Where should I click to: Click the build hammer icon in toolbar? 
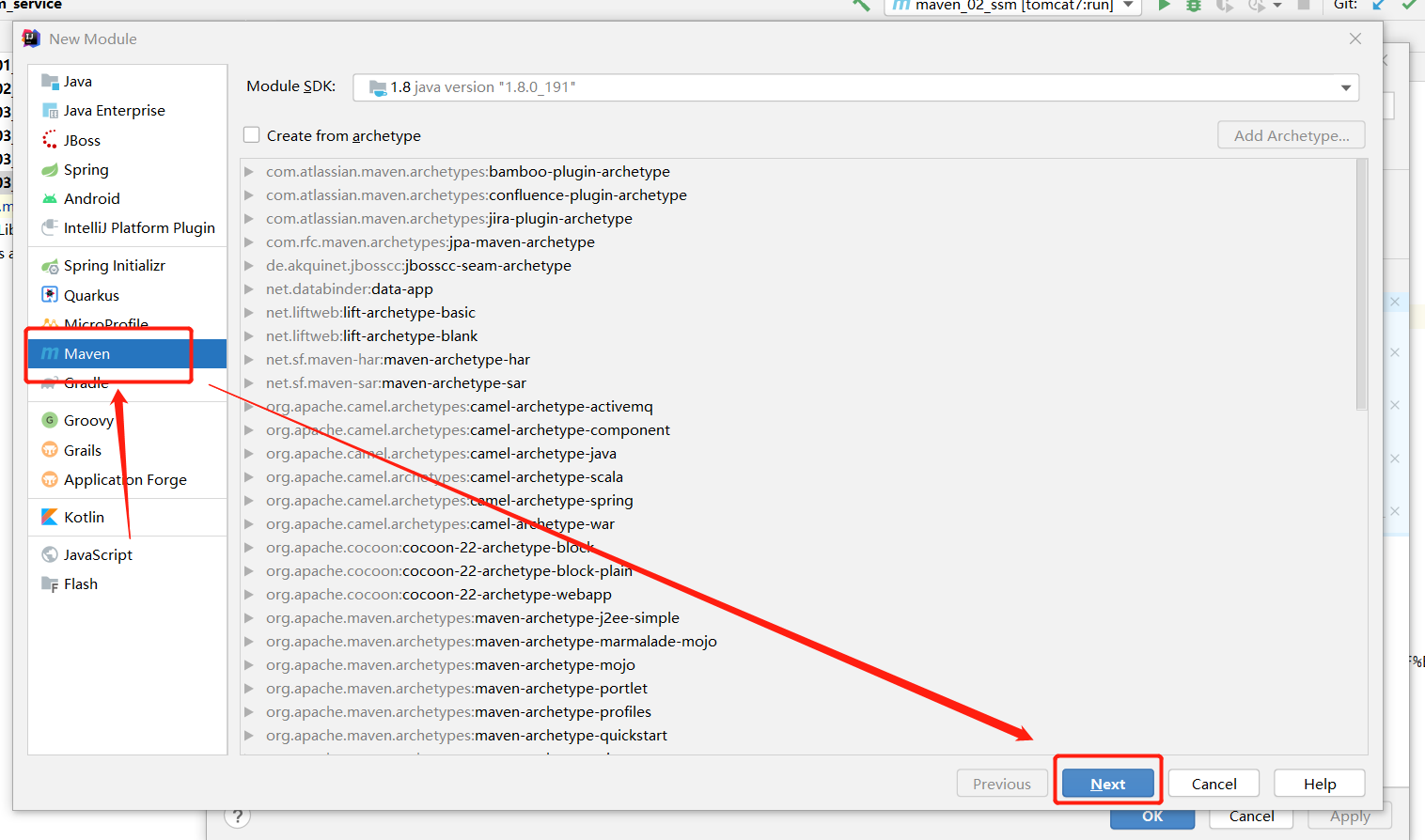pyautogui.click(x=861, y=5)
